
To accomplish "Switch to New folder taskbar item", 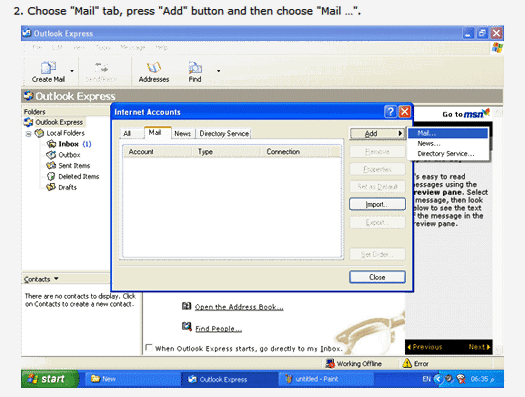I will pos(132,379).
